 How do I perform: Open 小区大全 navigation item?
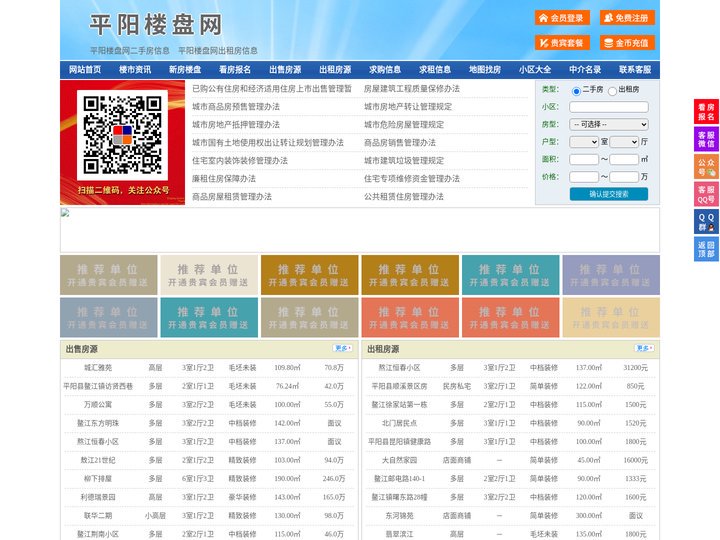(535, 70)
